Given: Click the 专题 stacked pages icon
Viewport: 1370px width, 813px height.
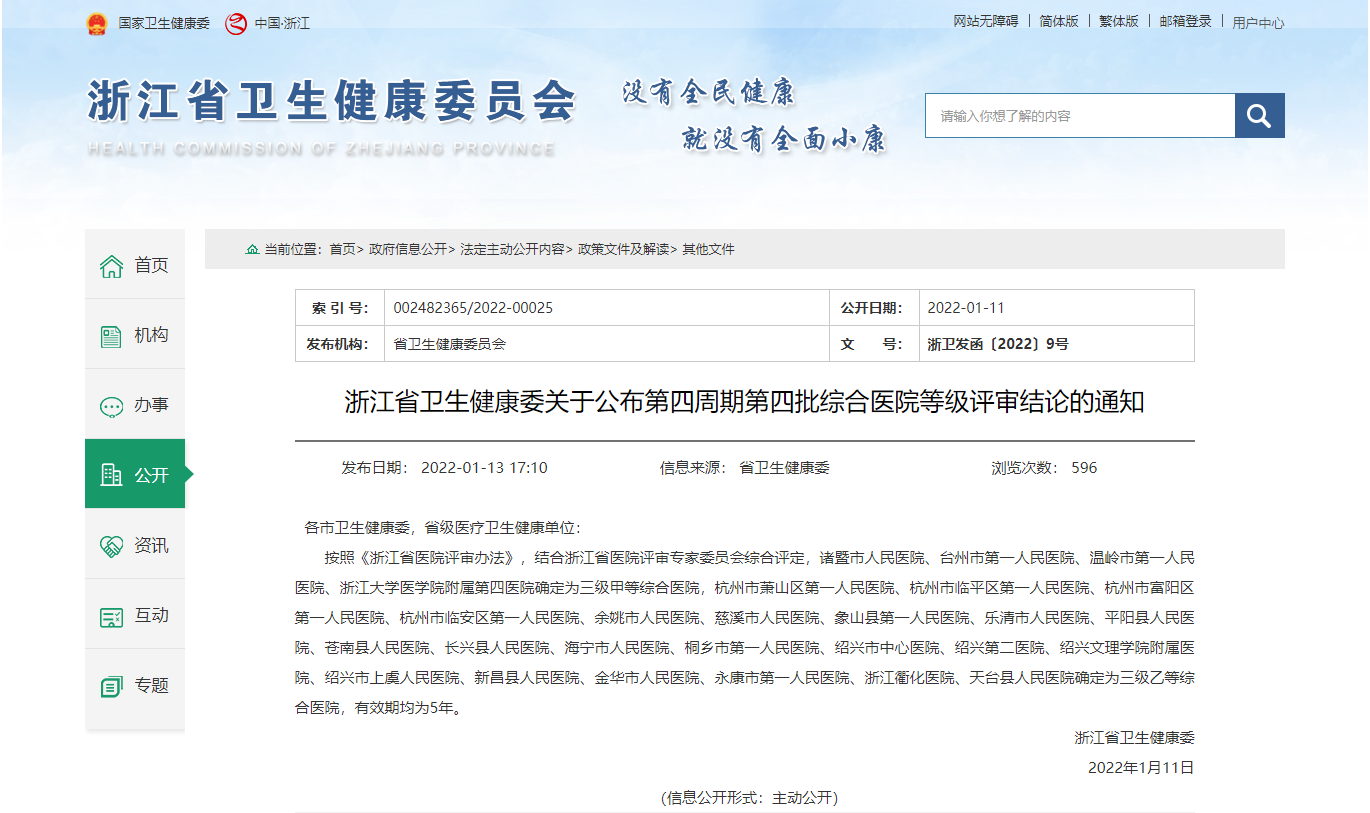Looking at the screenshot, I should pos(111,686).
